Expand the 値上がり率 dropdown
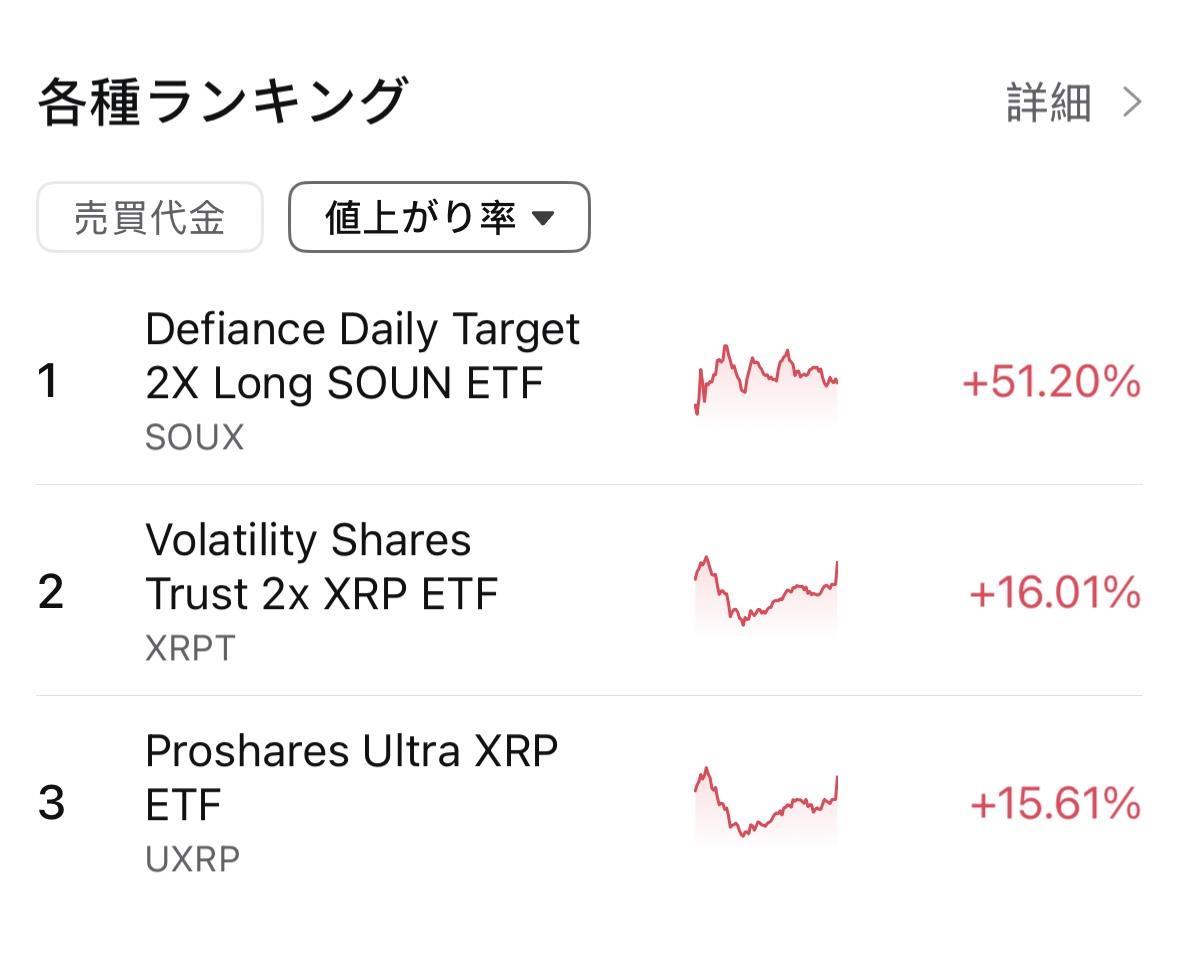The image size is (1179, 980). point(439,217)
